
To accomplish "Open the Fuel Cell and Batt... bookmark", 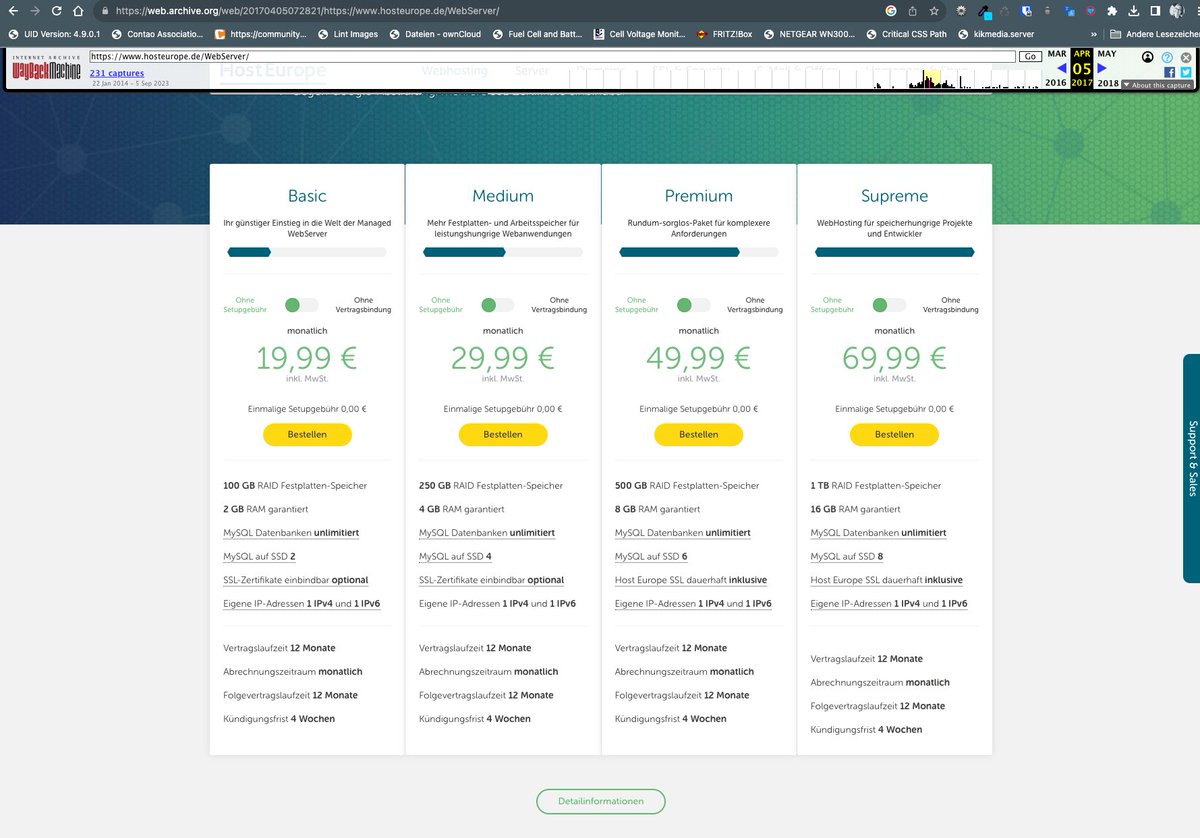I will pos(538,34).
